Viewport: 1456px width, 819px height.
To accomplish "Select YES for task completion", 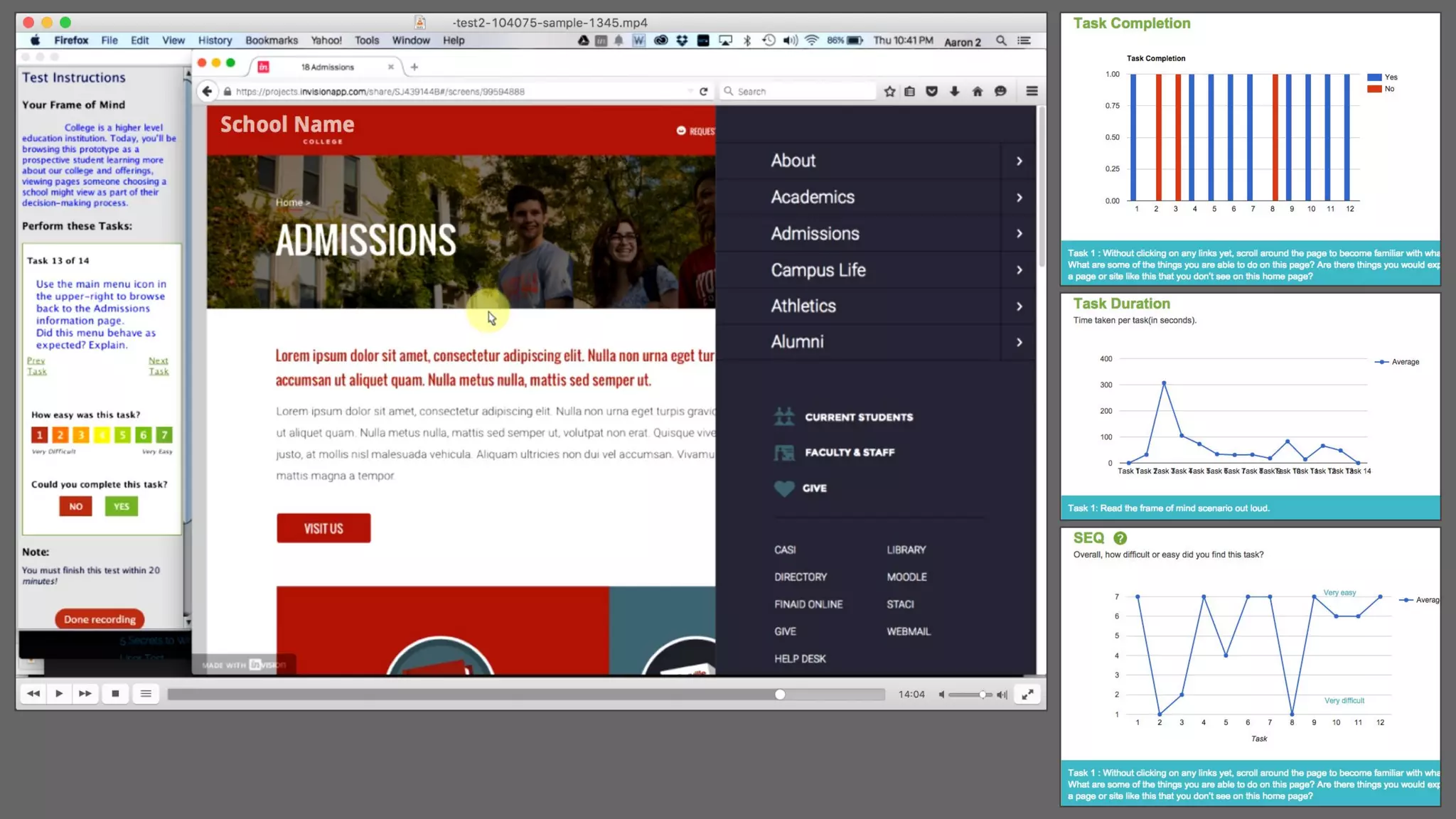I will 121,506.
